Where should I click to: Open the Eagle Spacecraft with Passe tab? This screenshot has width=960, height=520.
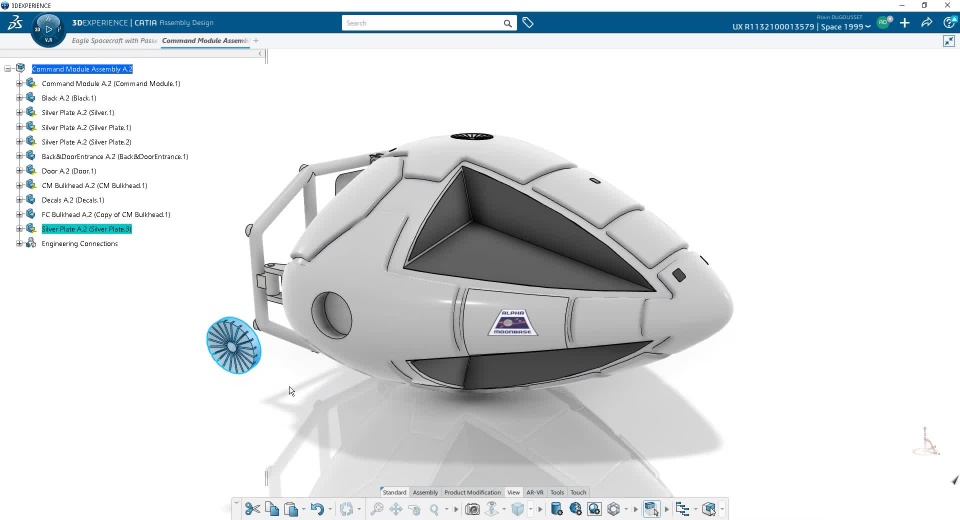[114, 40]
